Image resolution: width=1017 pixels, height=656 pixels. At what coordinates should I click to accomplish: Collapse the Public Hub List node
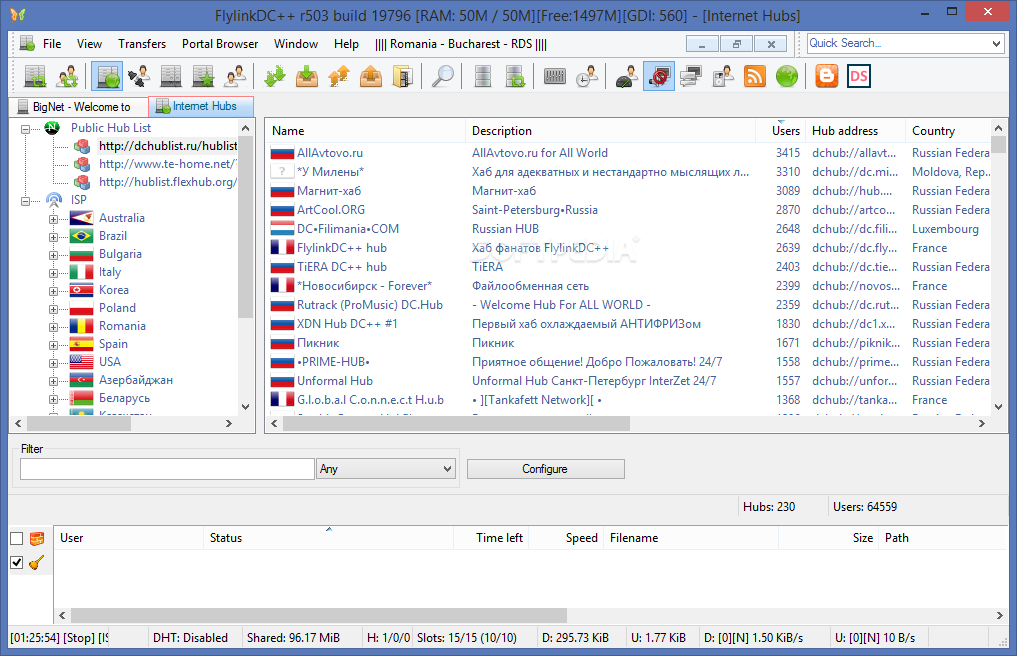25,129
